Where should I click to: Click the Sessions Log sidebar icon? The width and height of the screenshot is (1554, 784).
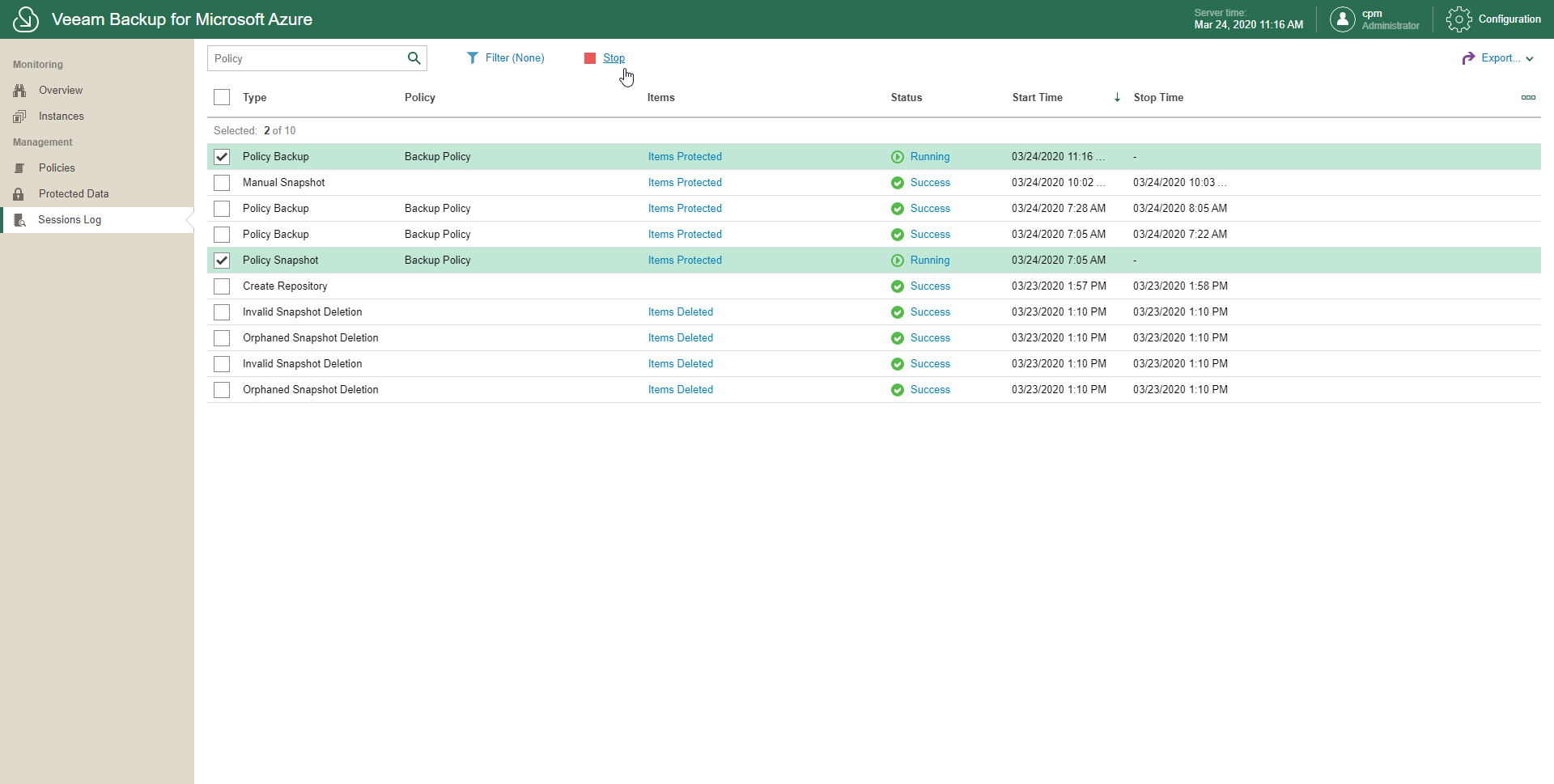(20, 220)
